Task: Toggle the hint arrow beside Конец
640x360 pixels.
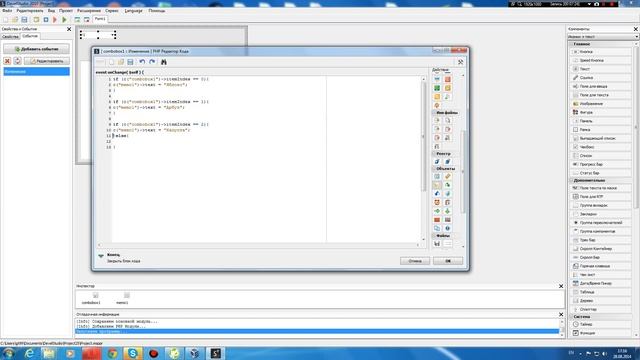Action: (101, 256)
